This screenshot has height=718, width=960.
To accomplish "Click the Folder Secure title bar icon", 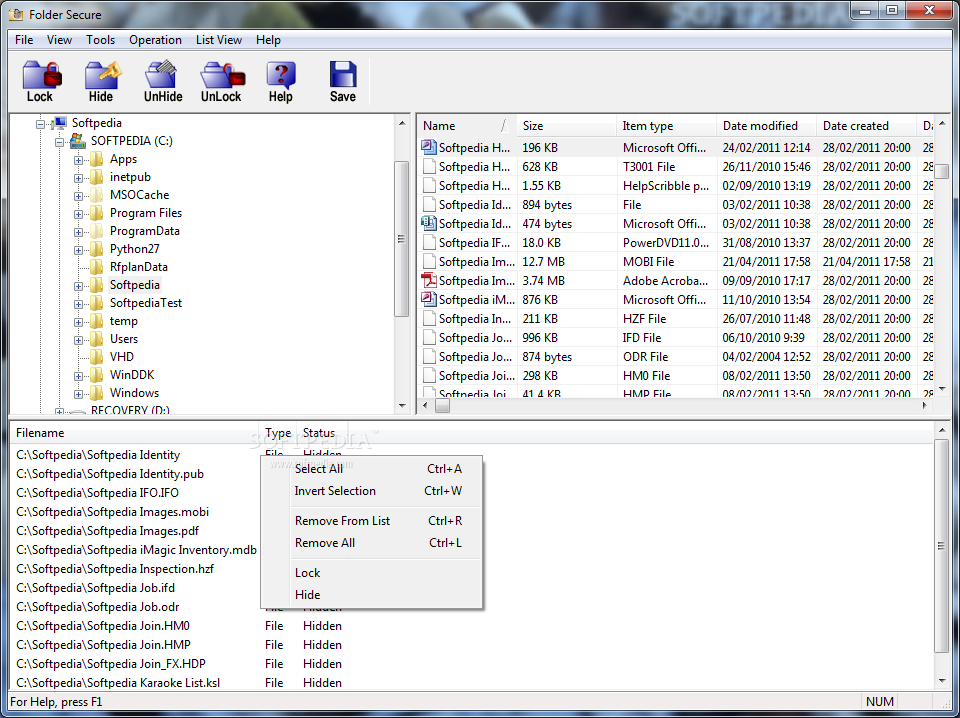I will (x=14, y=14).
